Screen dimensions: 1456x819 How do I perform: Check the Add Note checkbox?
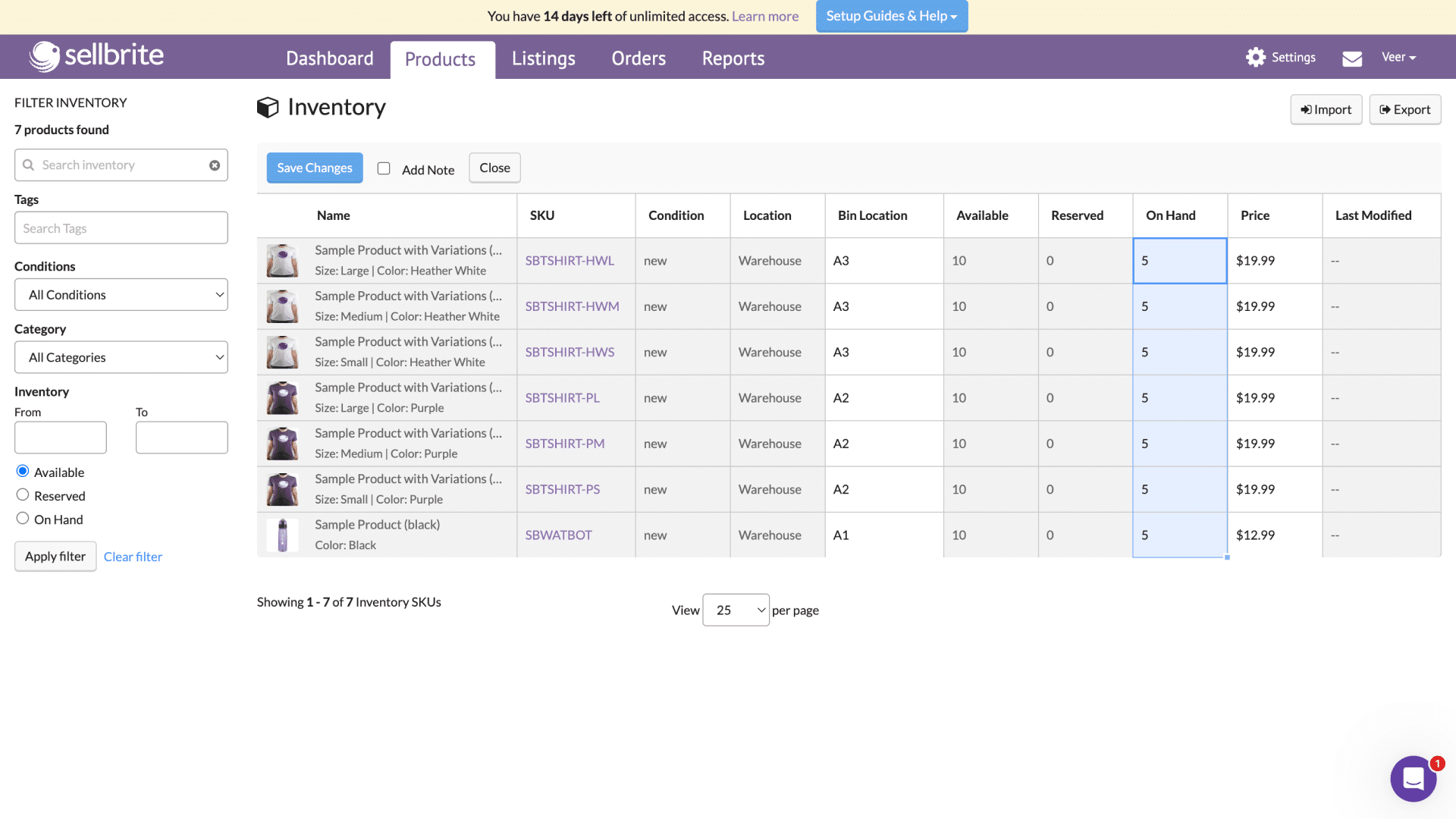tap(384, 168)
